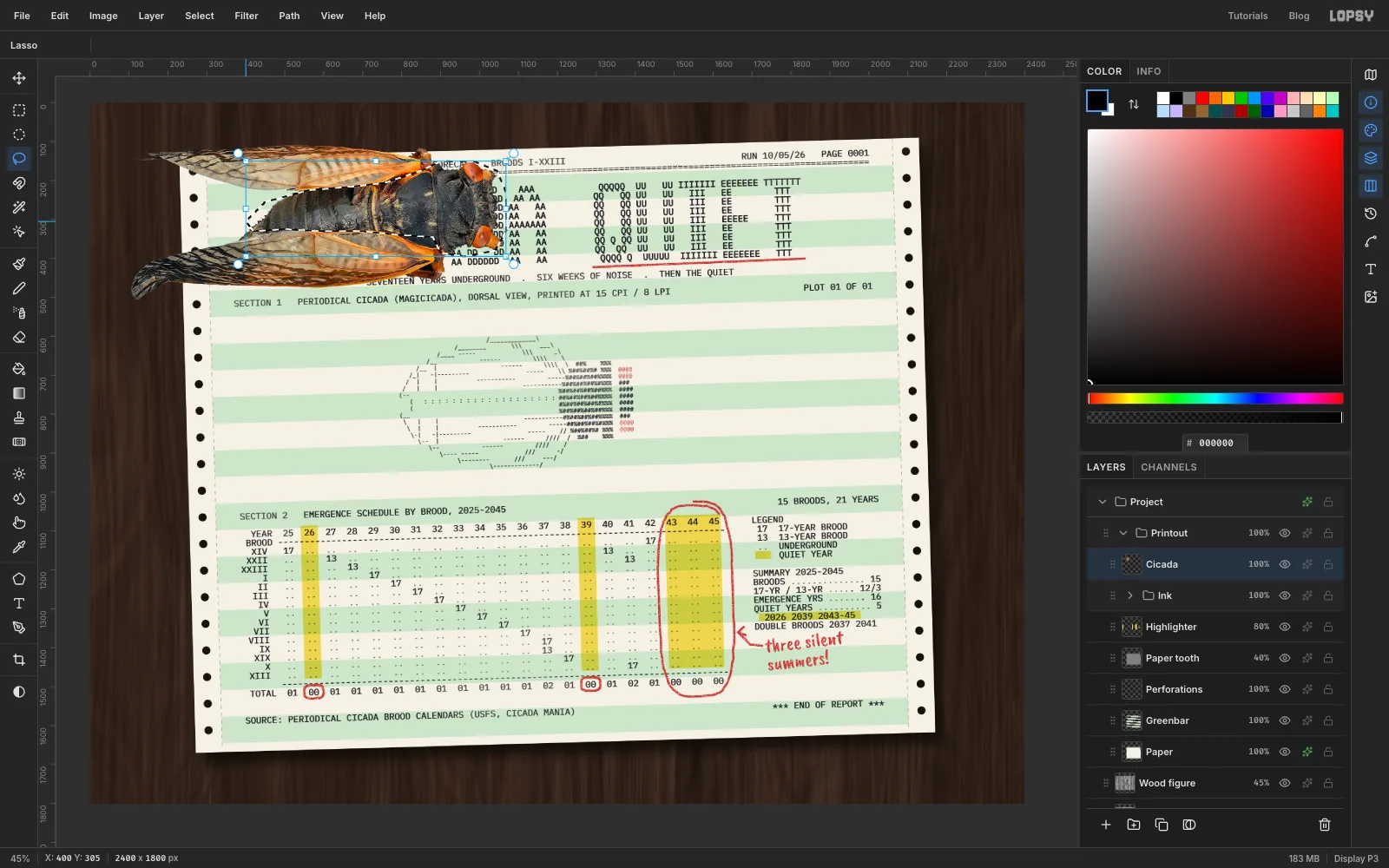Select the Elliptical Marquee tool

click(x=19, y=135)
